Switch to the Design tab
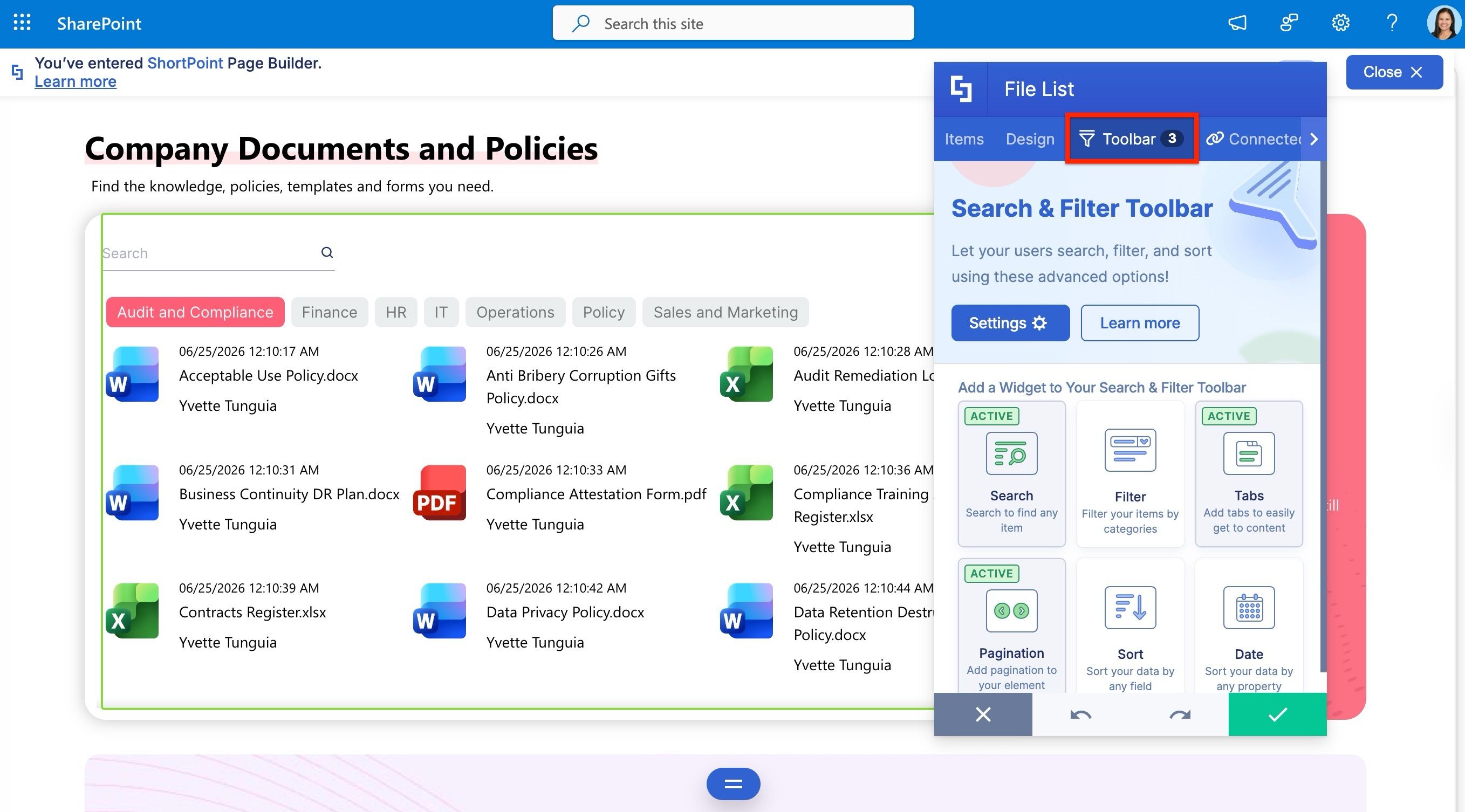The width and height of the screenshot is (1465, 812). pos(1030,139)
